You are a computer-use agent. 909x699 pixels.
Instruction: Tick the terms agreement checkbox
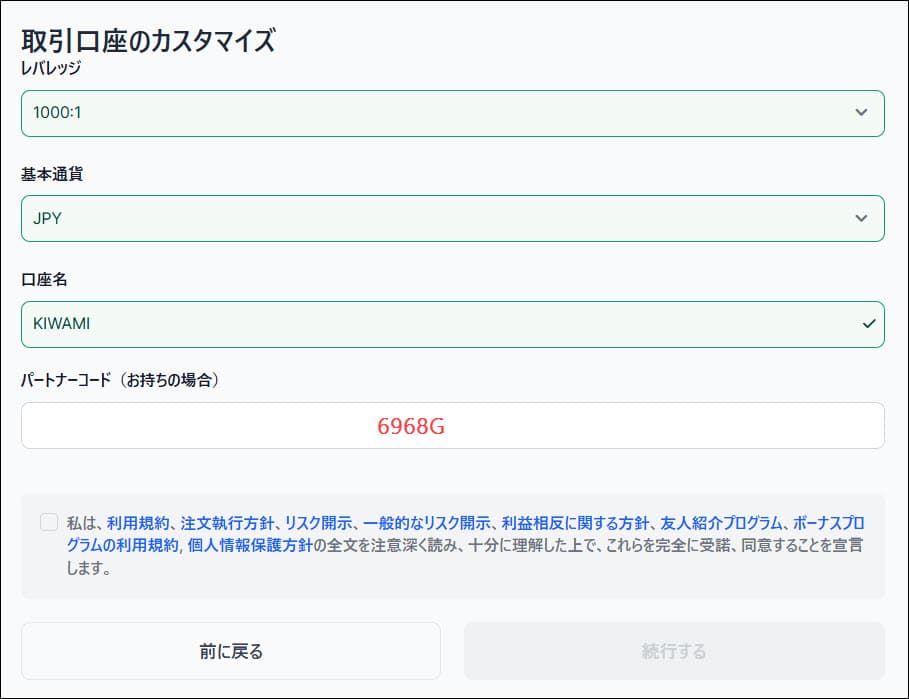tap(49, 522)
